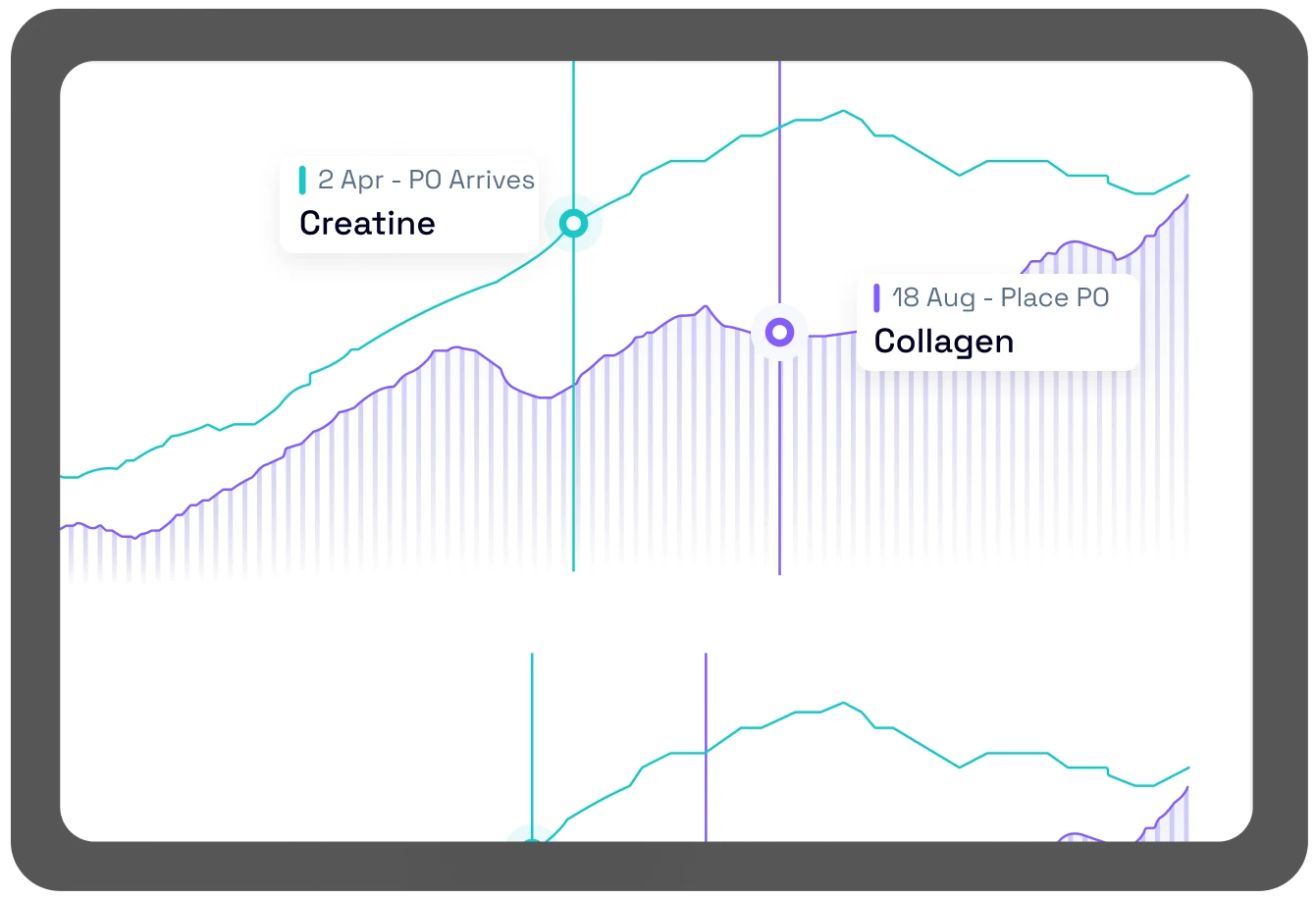Click the purple vertical line in upper chart
Viewport: 1316px width, 900px height.
[x=779, y=471]
